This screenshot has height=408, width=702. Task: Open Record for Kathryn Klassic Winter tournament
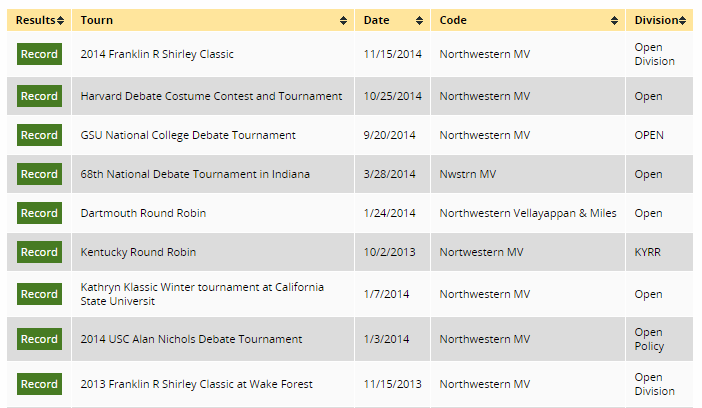[x=39, y=294]
